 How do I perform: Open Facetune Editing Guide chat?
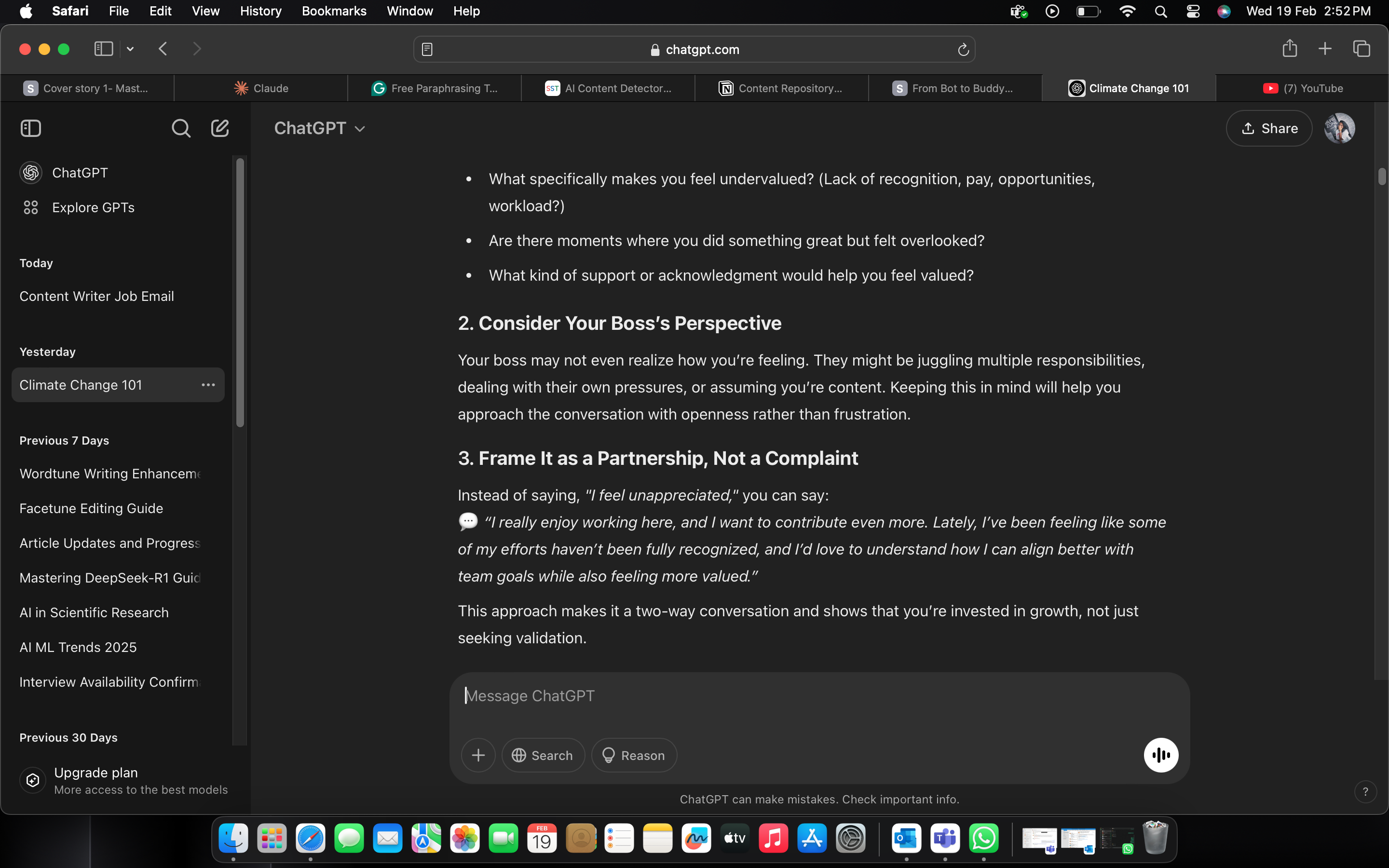(x=118, y=508)
